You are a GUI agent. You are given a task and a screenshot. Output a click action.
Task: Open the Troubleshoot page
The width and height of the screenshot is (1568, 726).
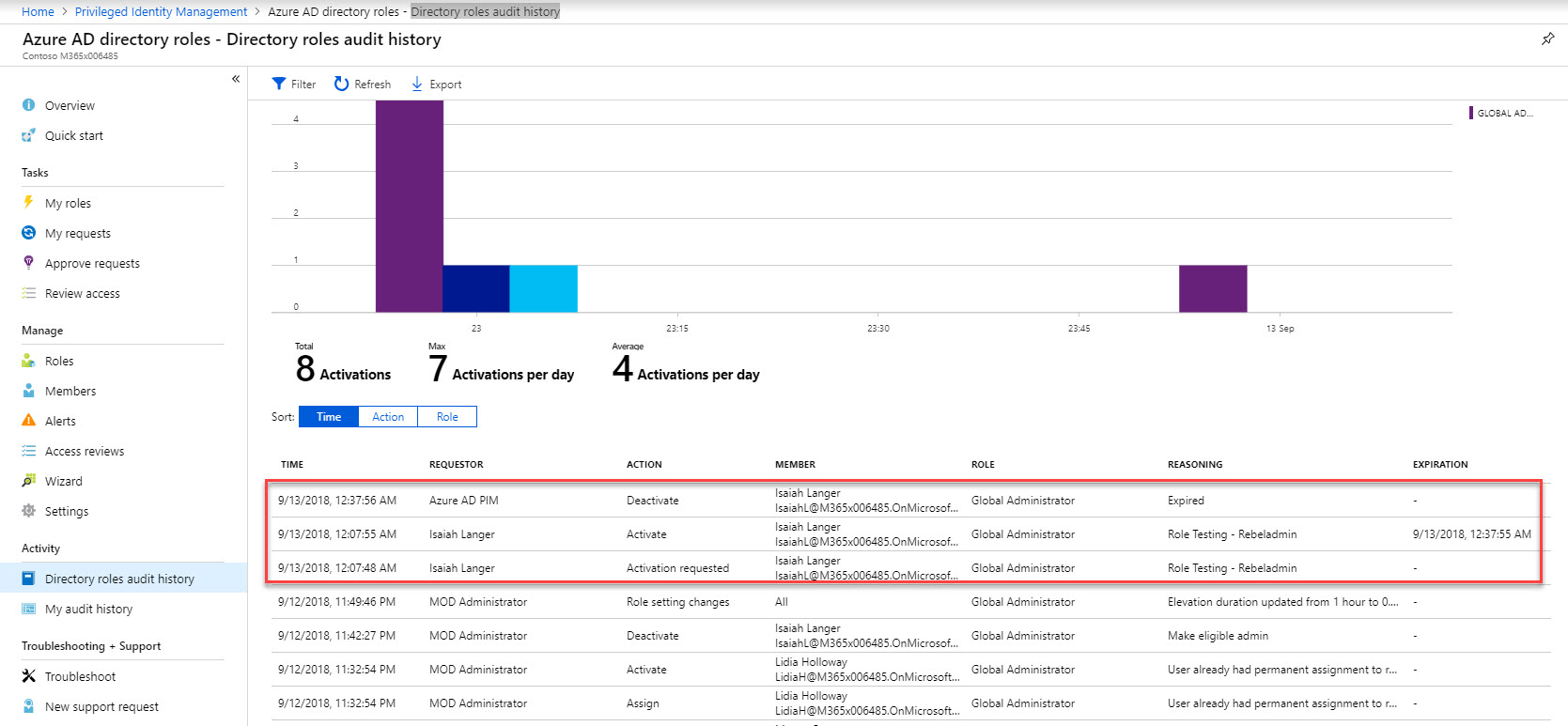pos(80,676)
